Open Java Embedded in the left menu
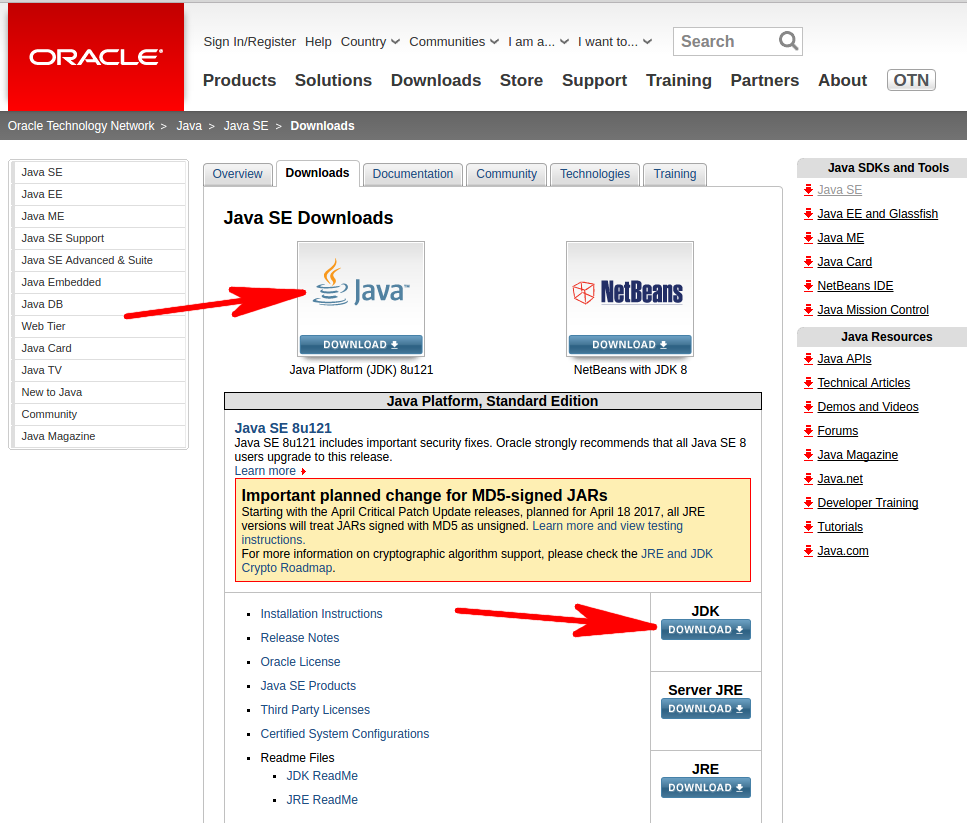967x823 pixels. pyautogui.click(x=99, y=282)
